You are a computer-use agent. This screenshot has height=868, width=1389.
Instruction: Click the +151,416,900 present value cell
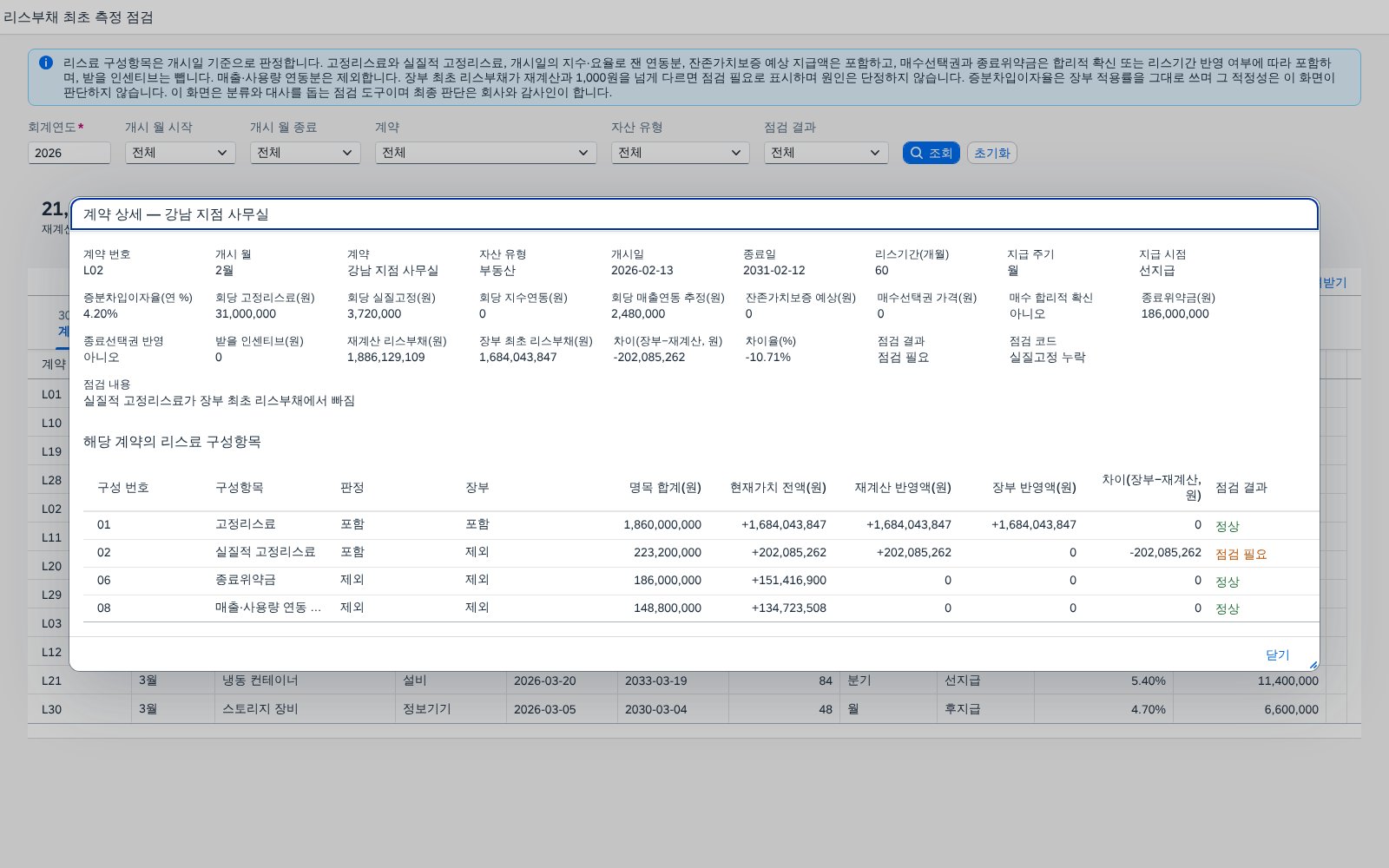(x=789, y=581)
